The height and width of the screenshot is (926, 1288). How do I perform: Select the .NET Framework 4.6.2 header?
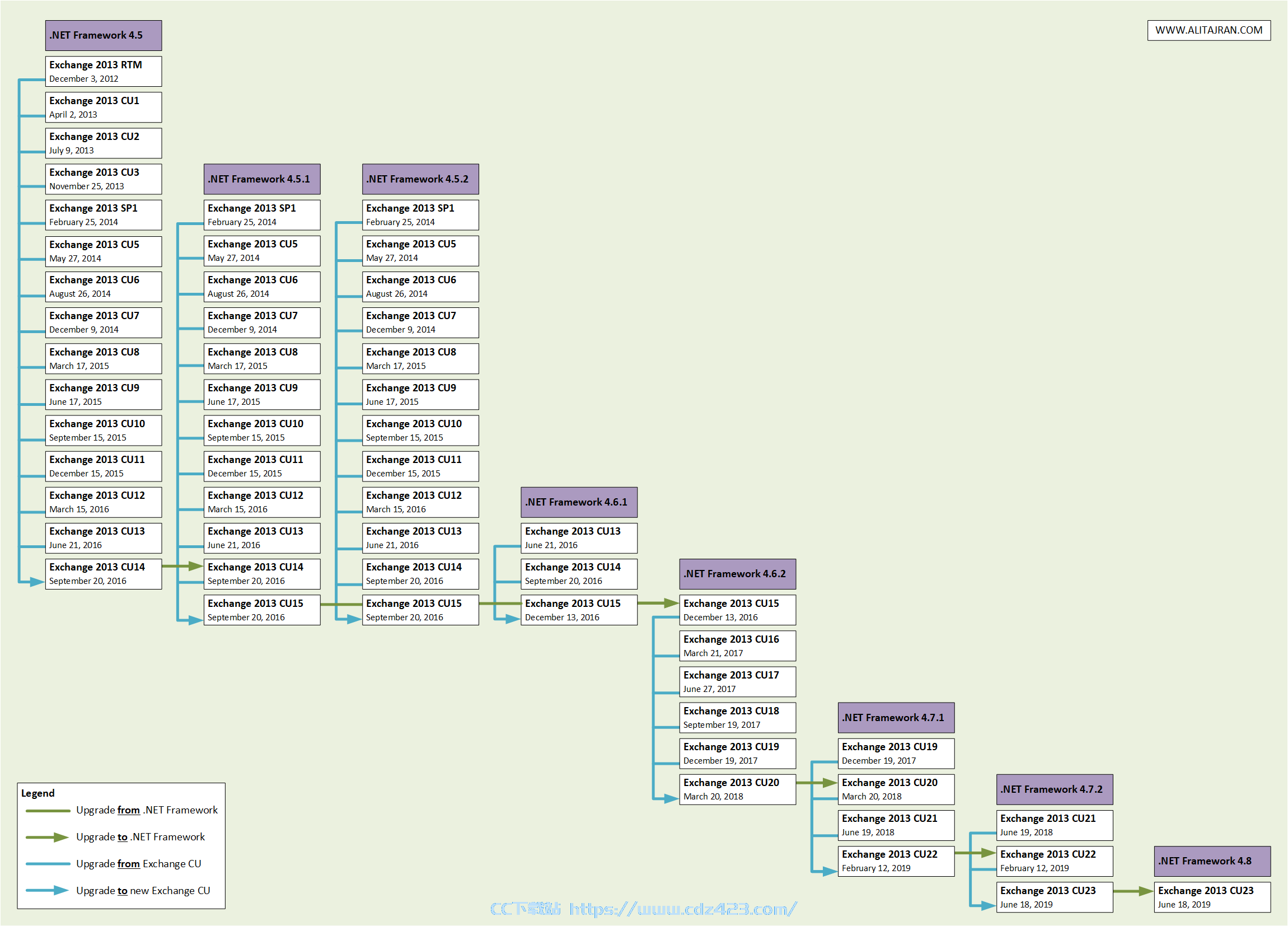[737, 574]
